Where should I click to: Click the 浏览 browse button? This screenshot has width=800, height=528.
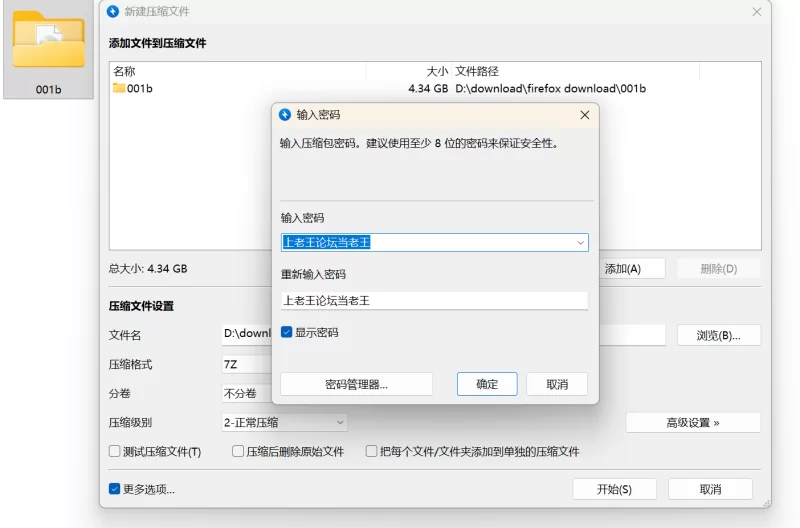click(x=718, y=335)
